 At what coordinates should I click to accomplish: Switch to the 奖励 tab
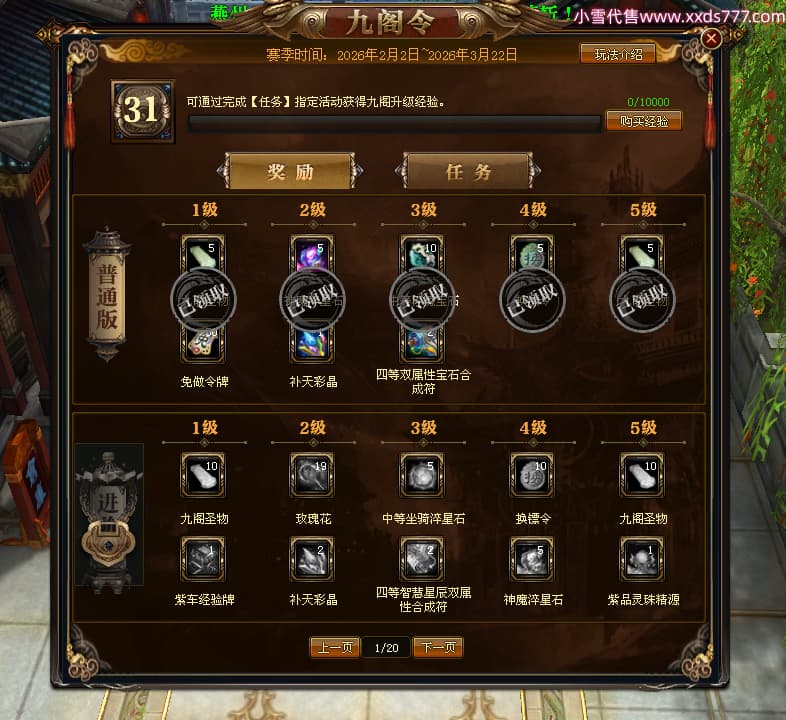[x=290, y=171]
